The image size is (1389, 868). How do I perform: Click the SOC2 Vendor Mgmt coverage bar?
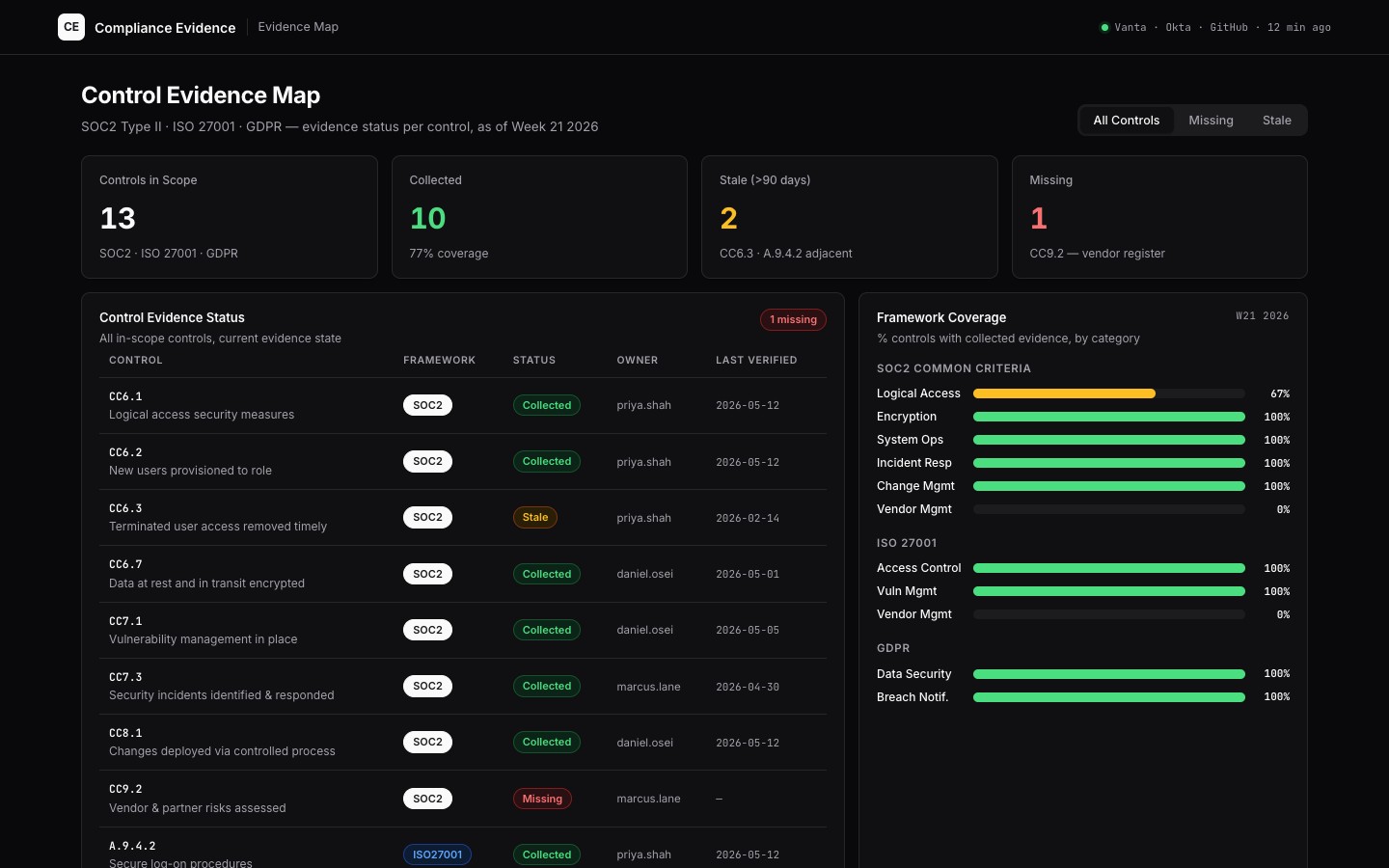coord(1108,509)
